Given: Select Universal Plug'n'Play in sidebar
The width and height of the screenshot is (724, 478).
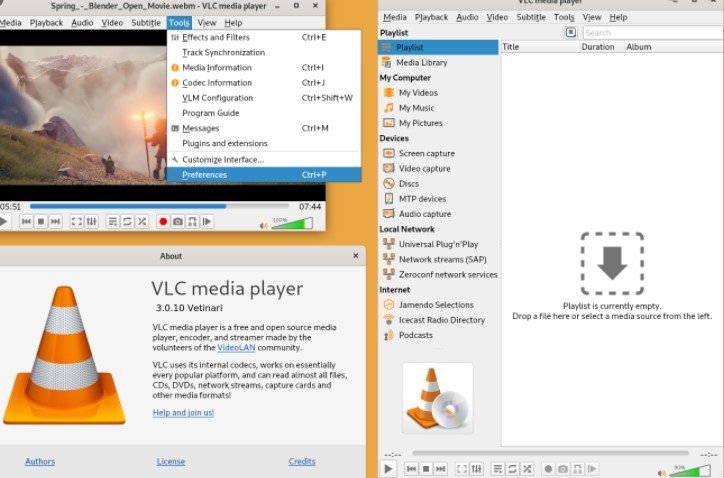Looking at the screenshot, I should point(438,244).
